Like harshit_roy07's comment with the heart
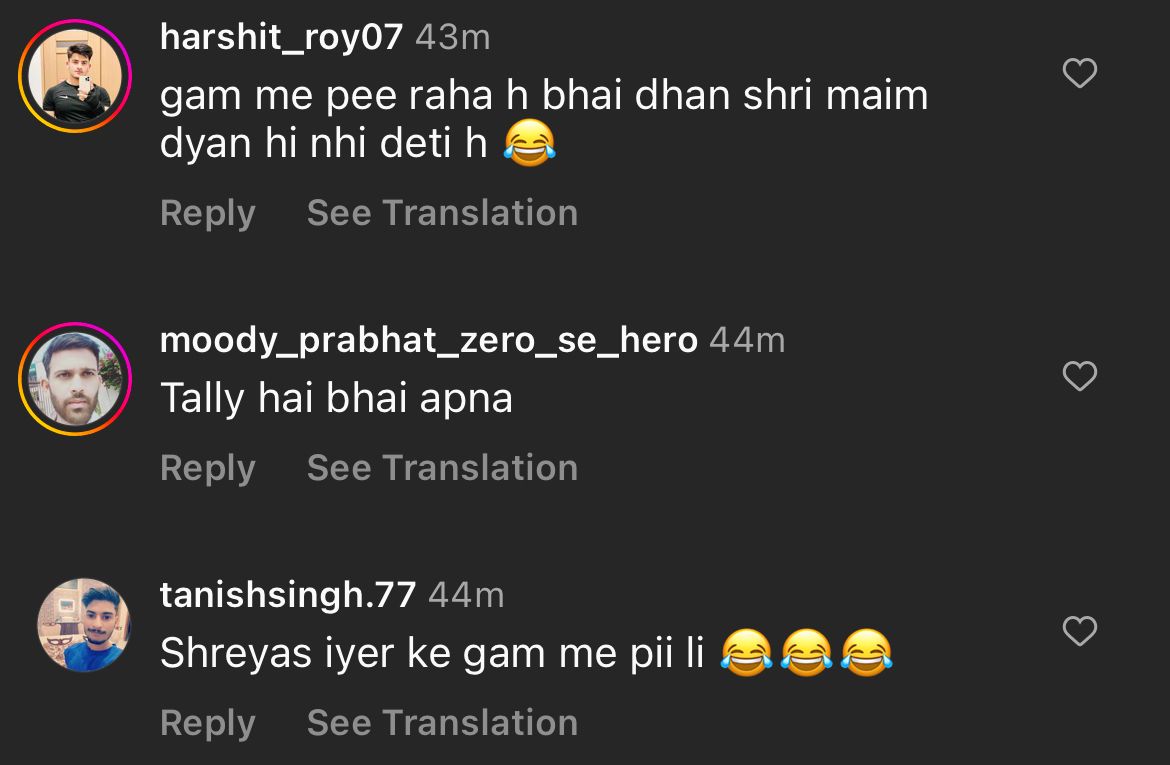1170x765 pixels. pos(1079,74)
